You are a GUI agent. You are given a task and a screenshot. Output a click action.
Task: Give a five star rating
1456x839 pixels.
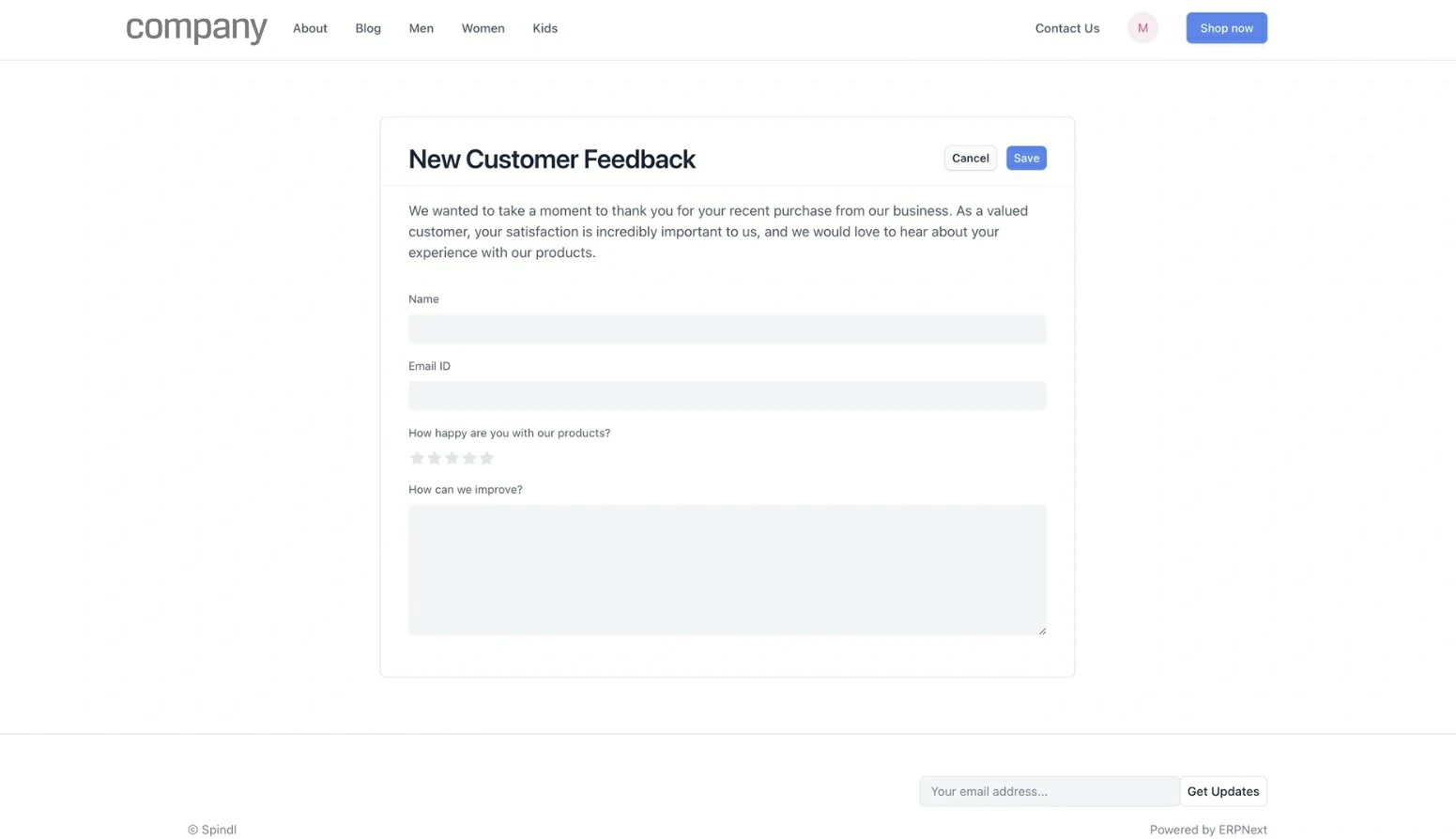pos(486,458)
